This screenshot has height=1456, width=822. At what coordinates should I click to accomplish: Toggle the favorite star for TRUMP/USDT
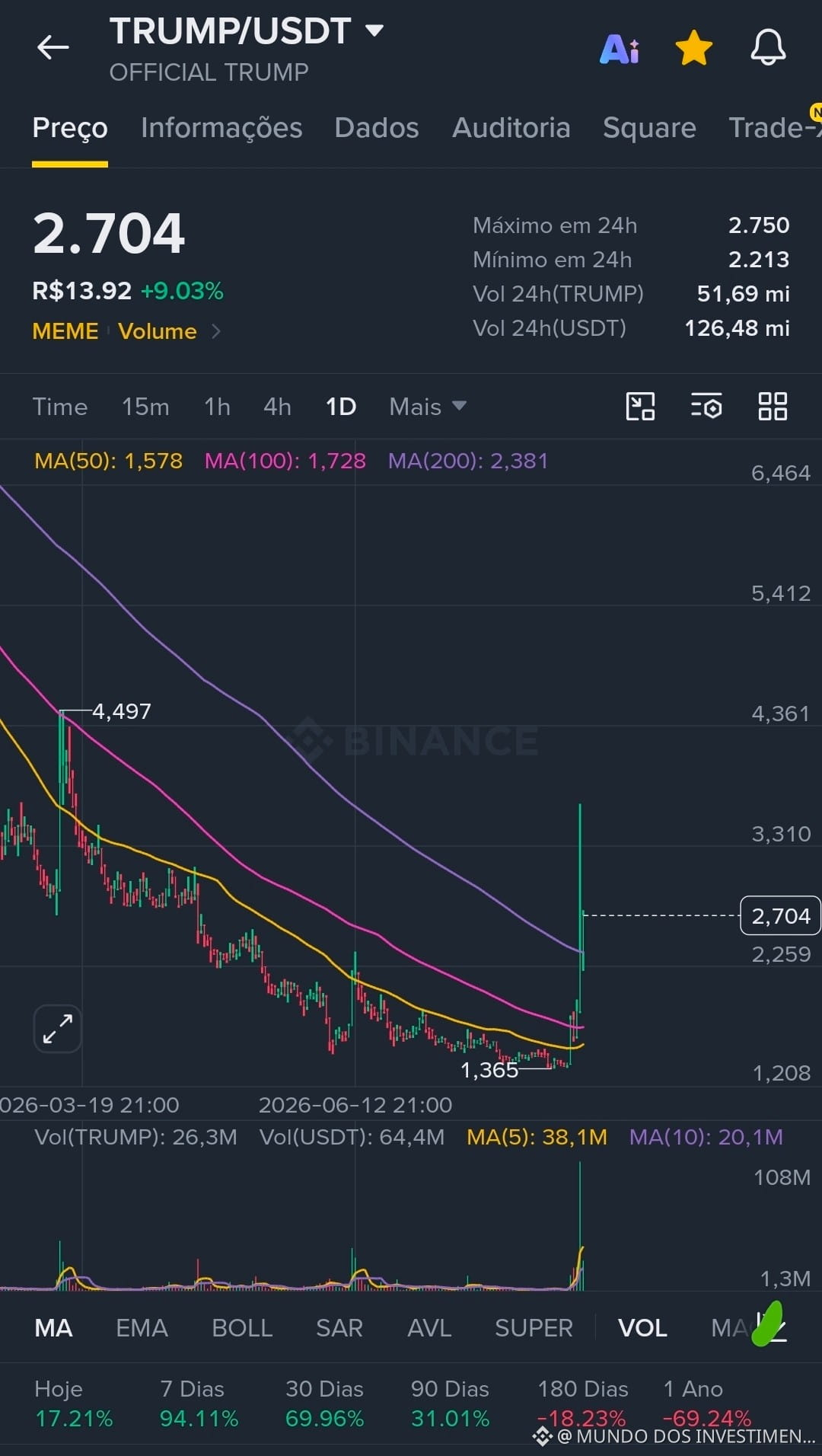coord(694,48)
